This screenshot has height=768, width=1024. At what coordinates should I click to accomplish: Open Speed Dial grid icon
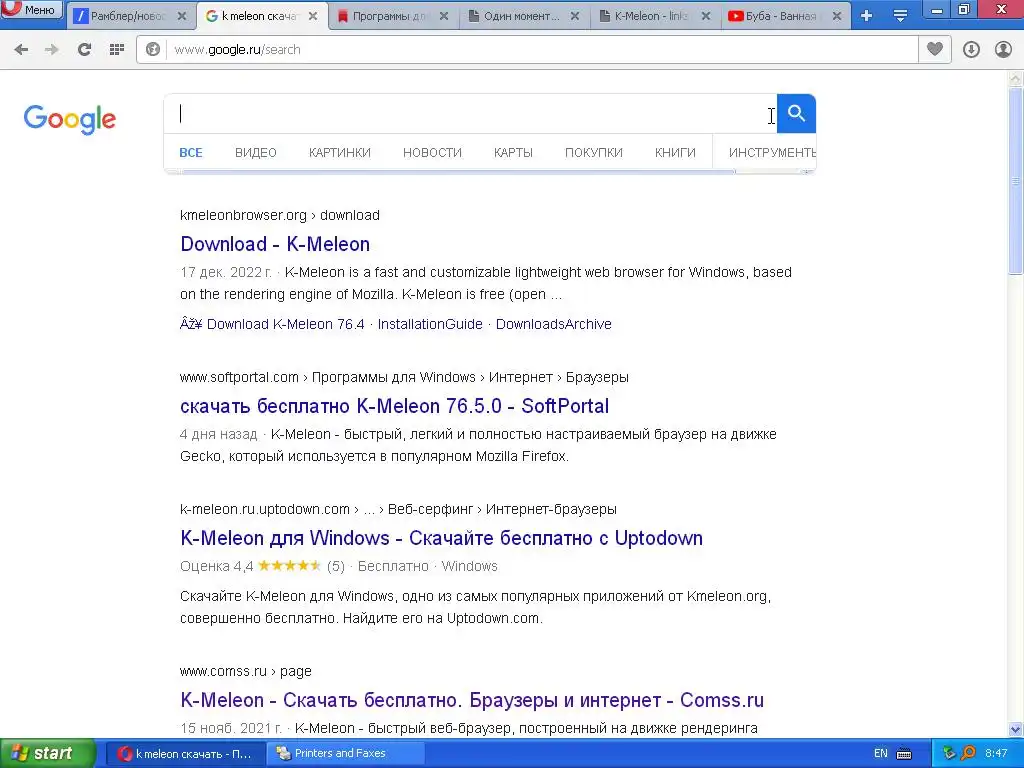117,50
